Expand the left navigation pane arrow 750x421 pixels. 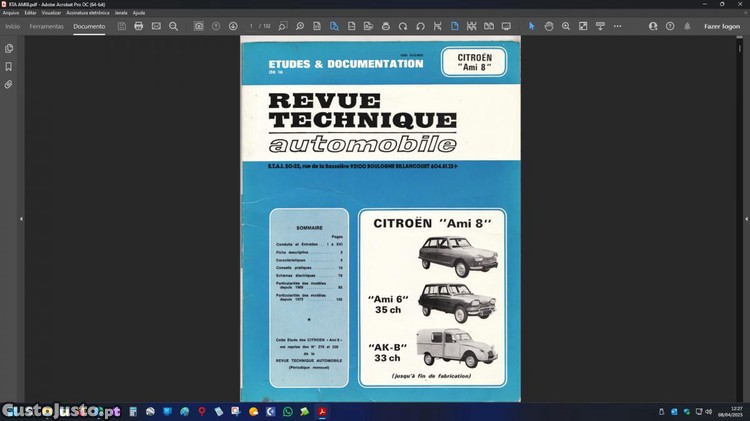coord(21,218)
